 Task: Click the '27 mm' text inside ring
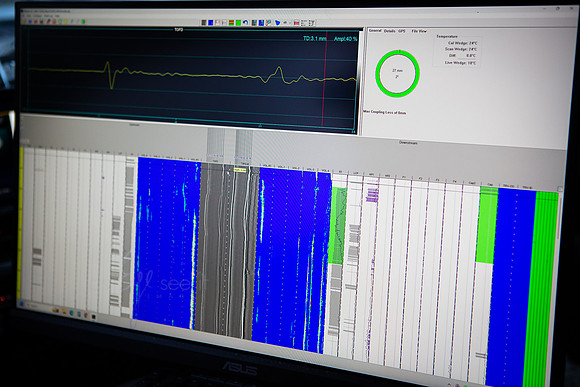pos(398,70)
